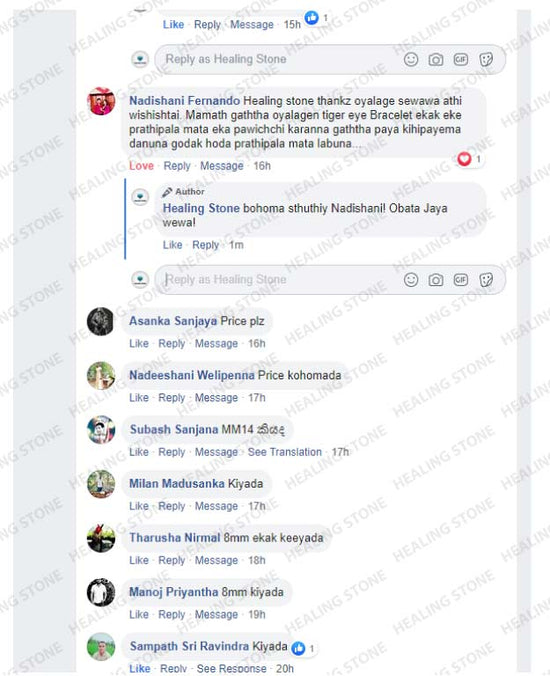Like Asanka Sanjaya's Price plz comment
550x676 pixels.
pos(139,344)
